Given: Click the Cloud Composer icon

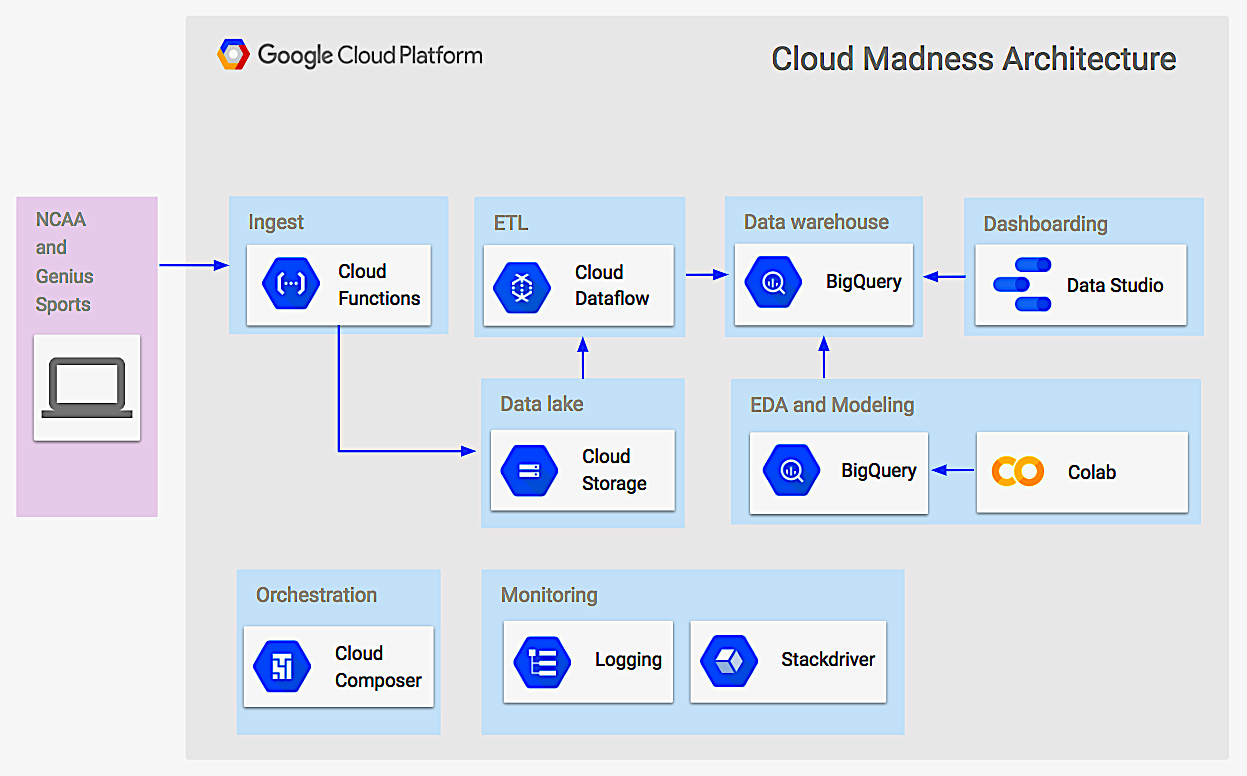Looking at the screenshot, I should [x=281, y=666].
